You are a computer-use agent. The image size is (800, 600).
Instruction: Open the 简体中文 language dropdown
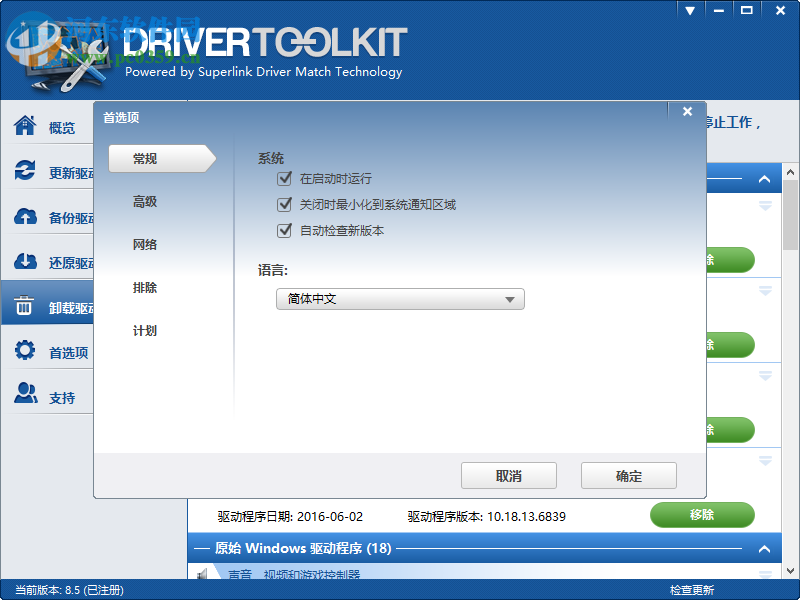(400, 299)
